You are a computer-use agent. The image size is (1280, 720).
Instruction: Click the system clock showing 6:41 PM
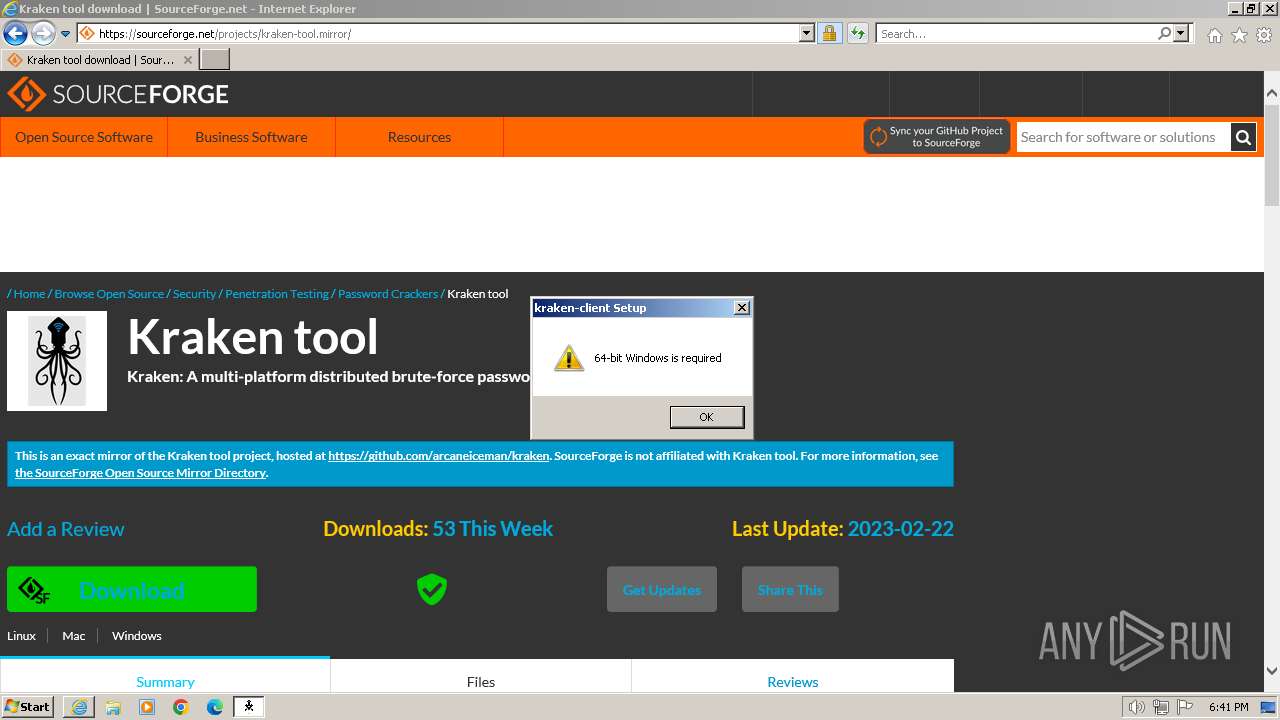point(1228,707)
